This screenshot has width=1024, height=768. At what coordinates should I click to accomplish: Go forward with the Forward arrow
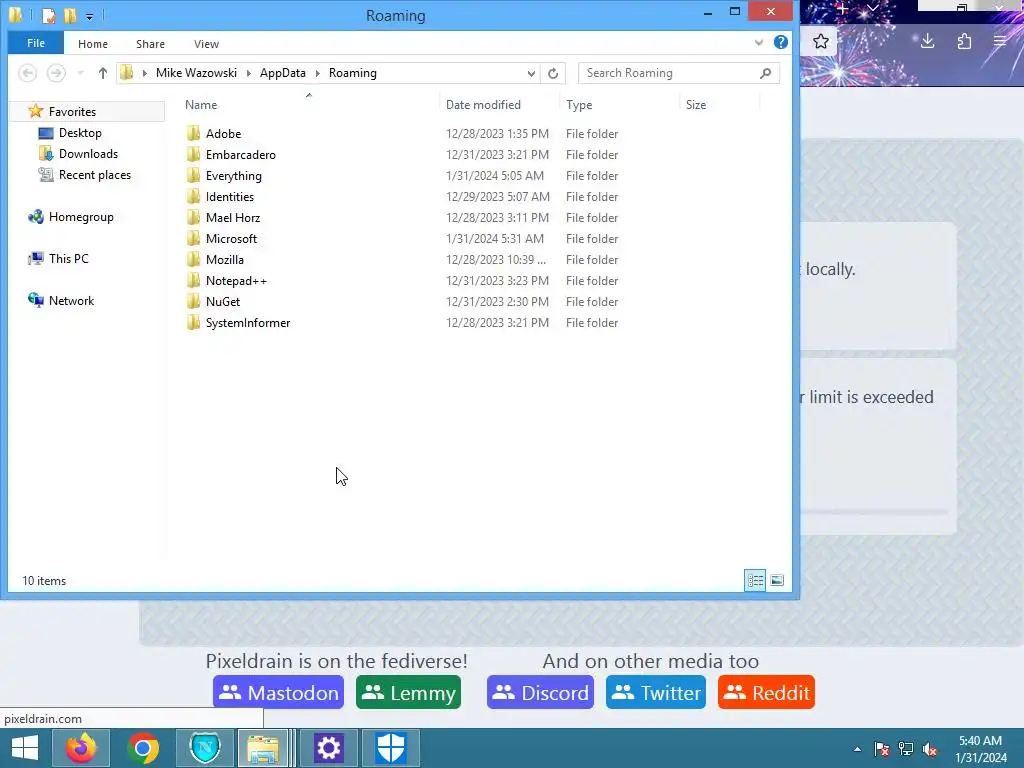click(x=56, y=73)
